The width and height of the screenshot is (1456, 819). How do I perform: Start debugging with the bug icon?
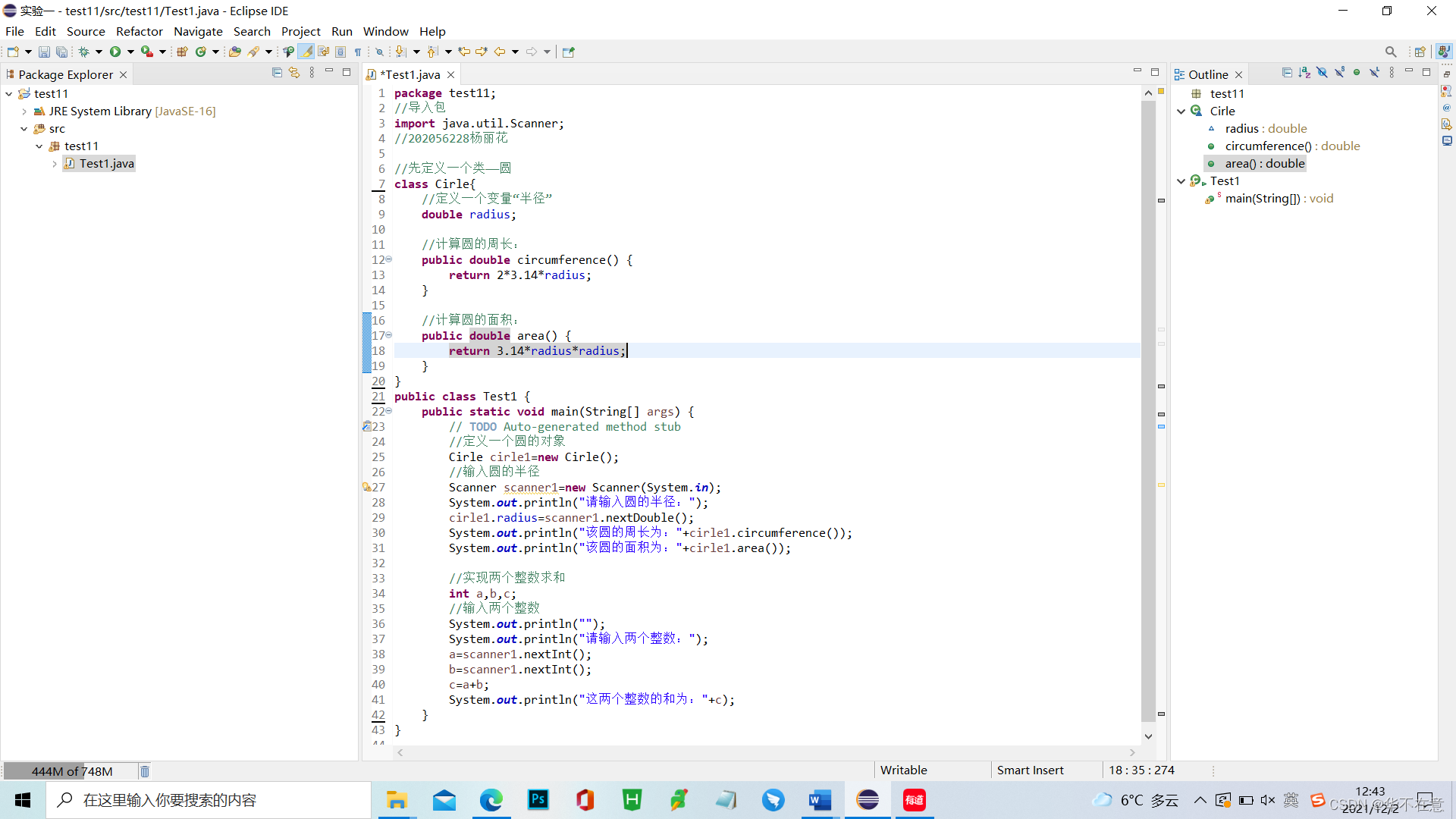[83, 52]
